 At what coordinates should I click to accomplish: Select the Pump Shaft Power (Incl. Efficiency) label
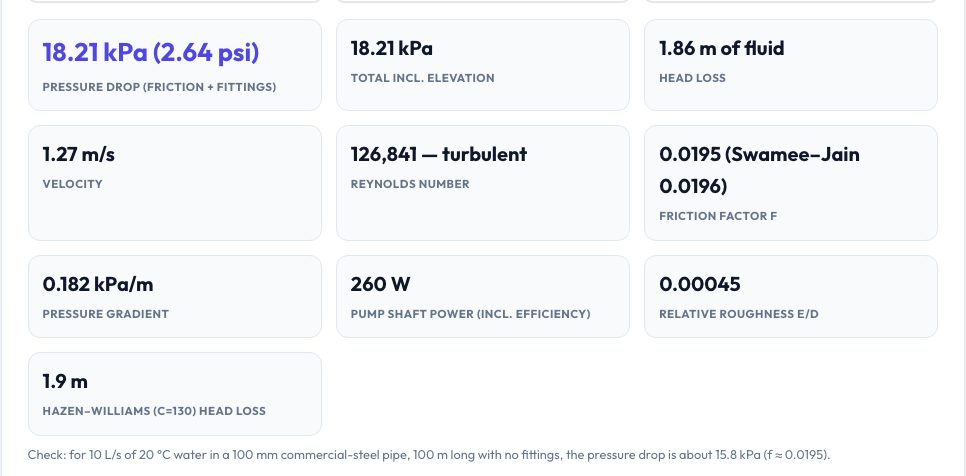click(470, 314)
